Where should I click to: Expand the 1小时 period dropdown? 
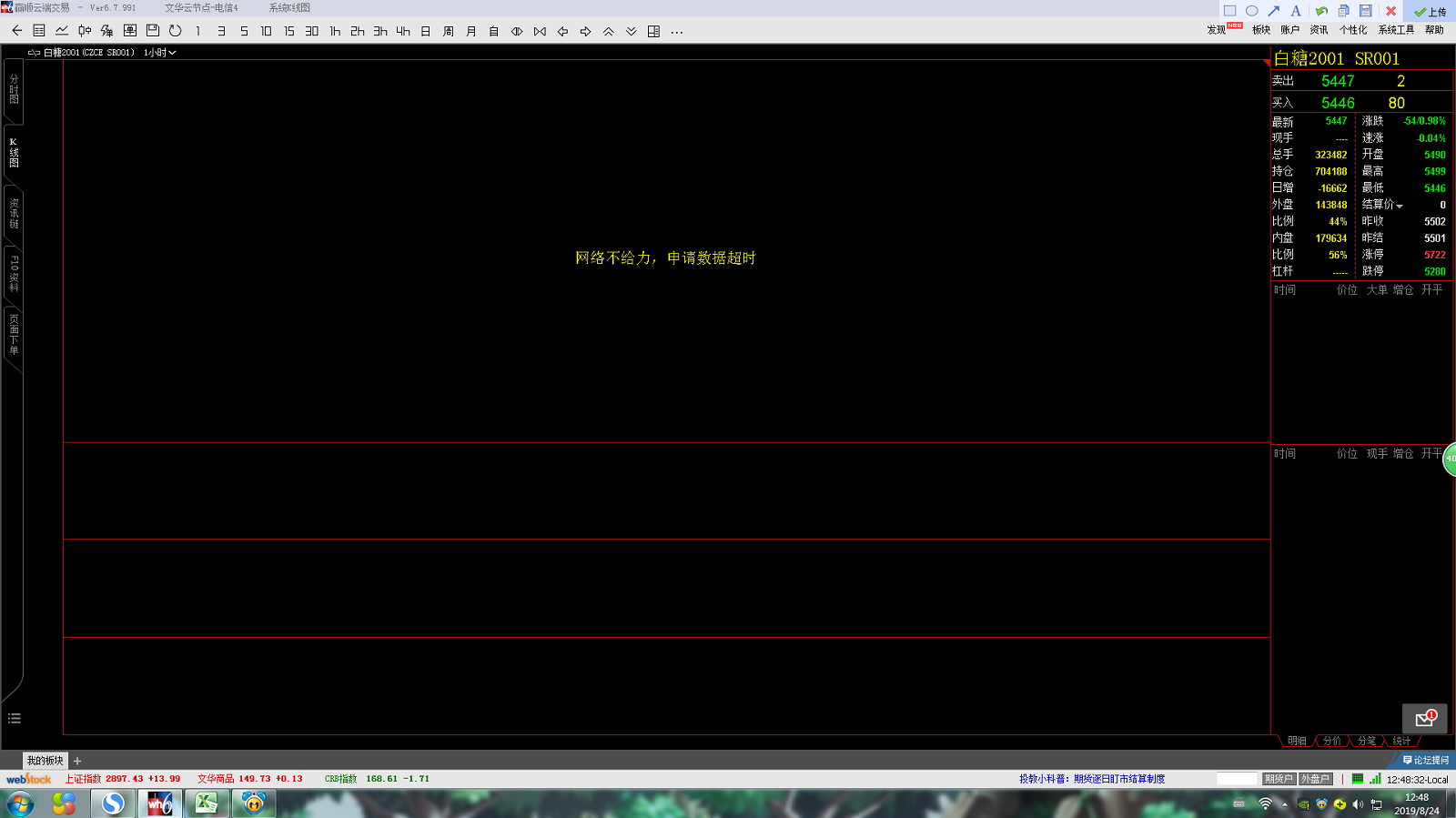pos(160,53)
